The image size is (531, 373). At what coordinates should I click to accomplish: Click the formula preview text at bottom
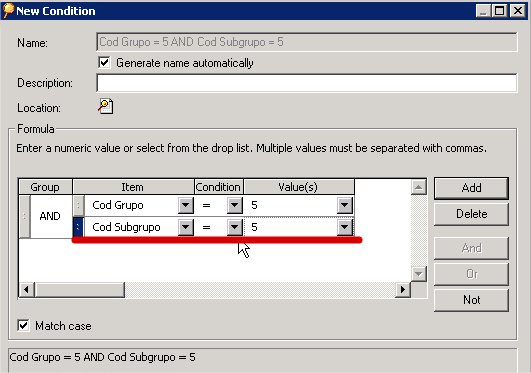[x=102, y=357]
